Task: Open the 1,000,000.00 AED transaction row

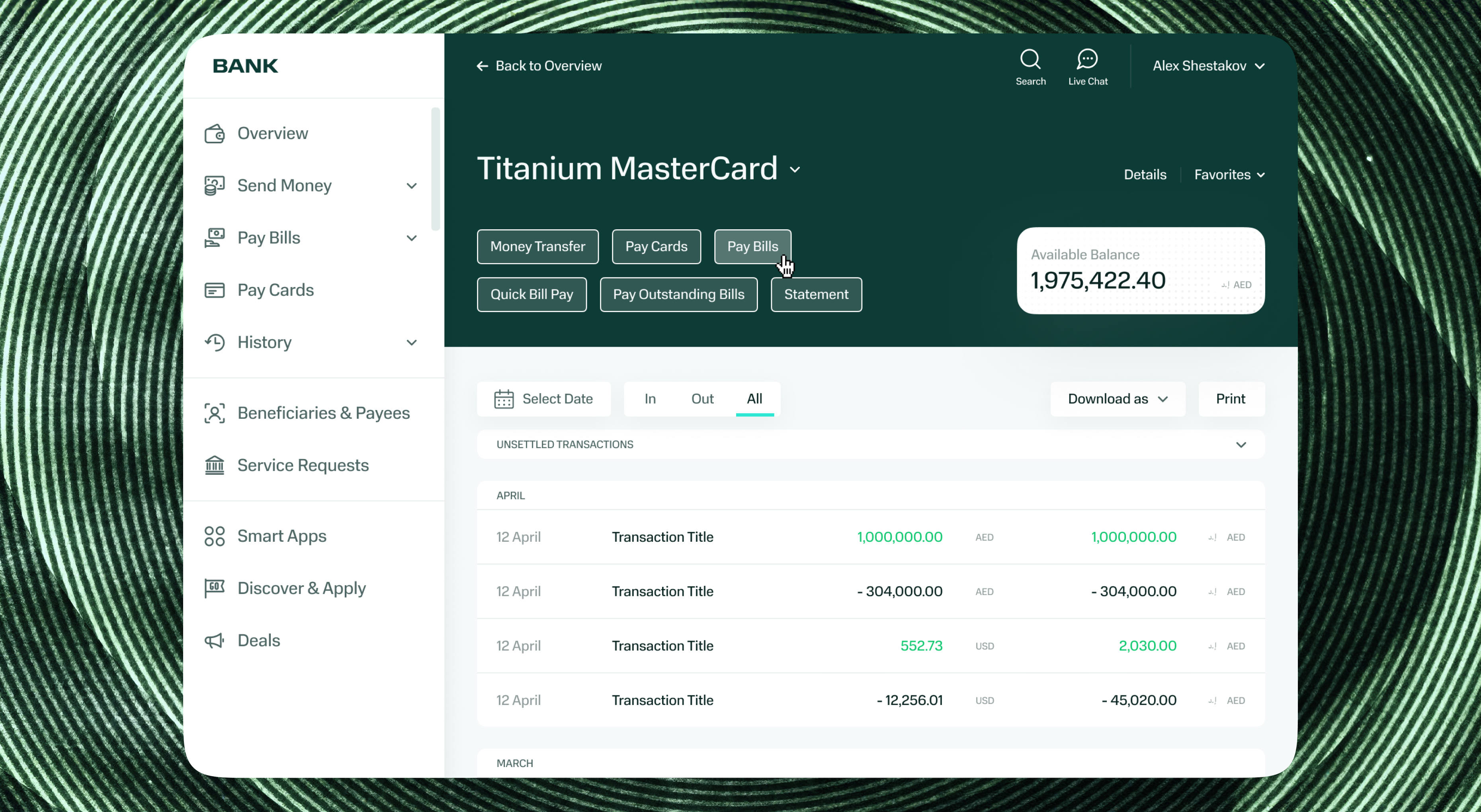Action: pos(870,537)
